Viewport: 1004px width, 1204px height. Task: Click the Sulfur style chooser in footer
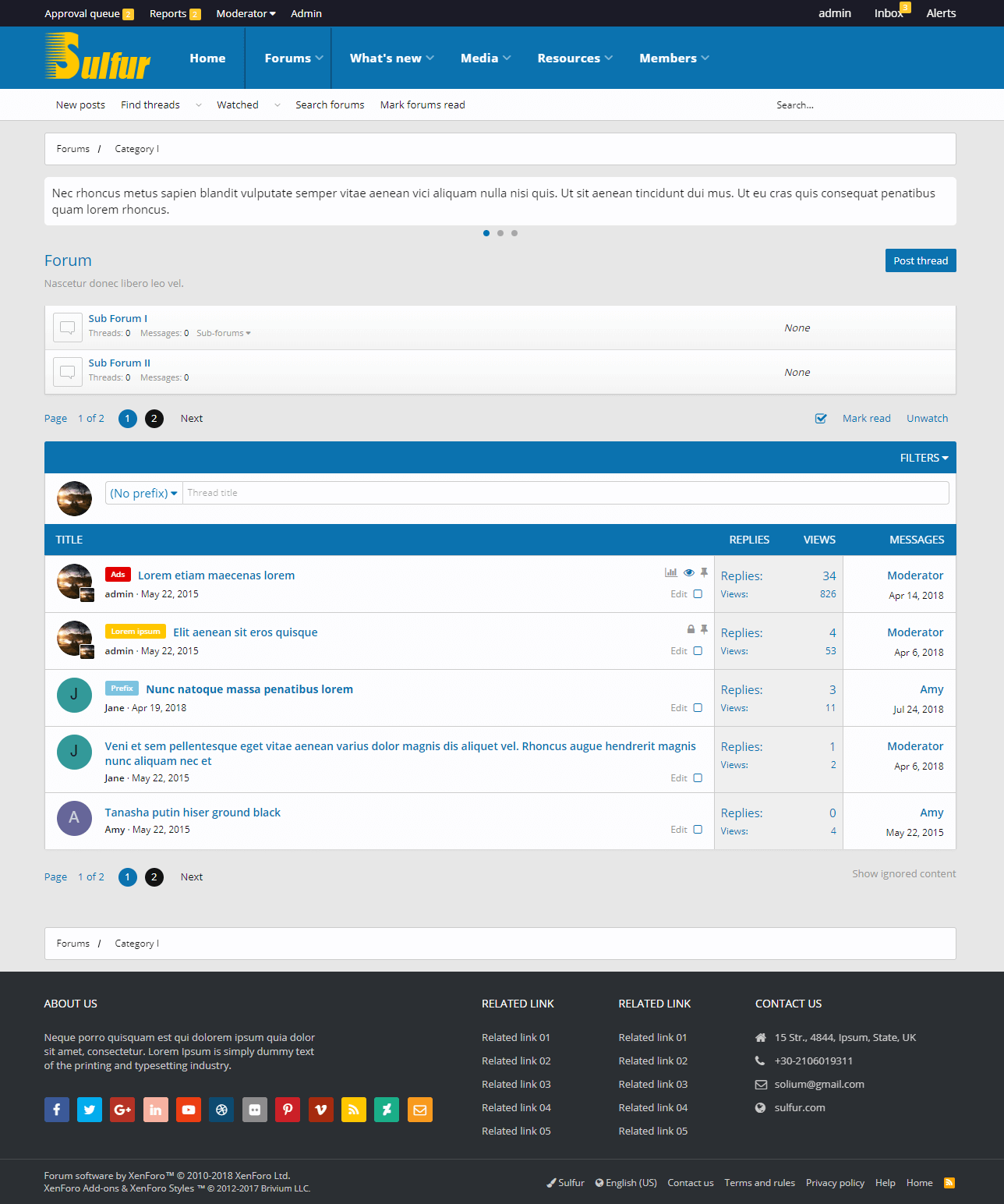coord(566,1183)
